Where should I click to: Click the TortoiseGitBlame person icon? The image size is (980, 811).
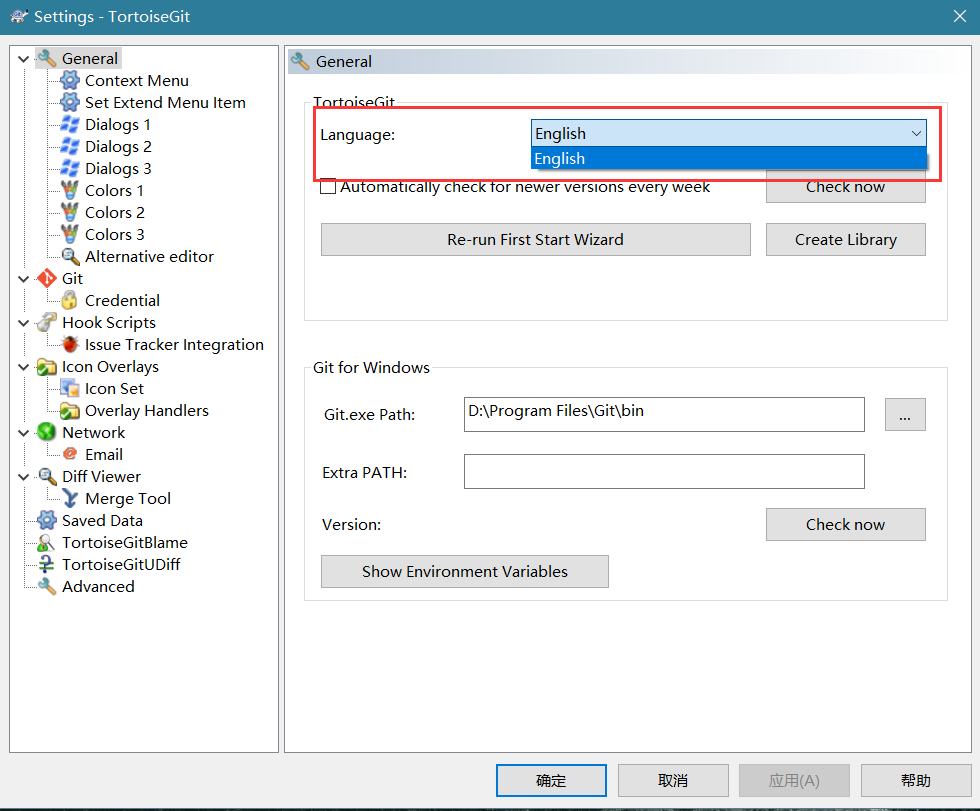(47, 542)
